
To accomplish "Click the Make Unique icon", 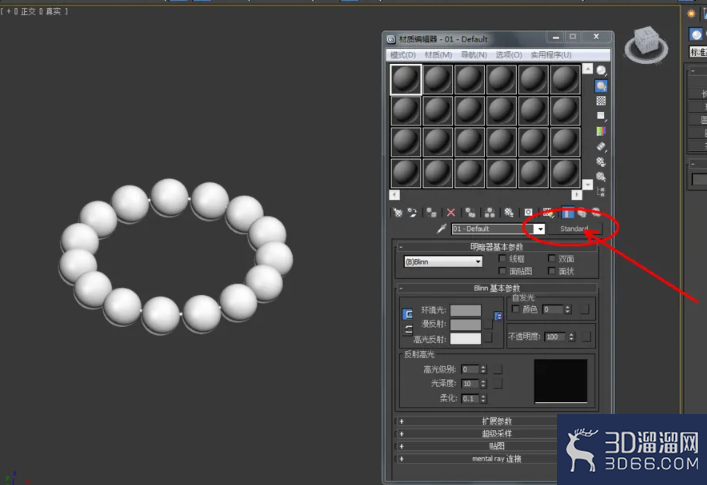I will pyautogui.click(x=490, y=212).
